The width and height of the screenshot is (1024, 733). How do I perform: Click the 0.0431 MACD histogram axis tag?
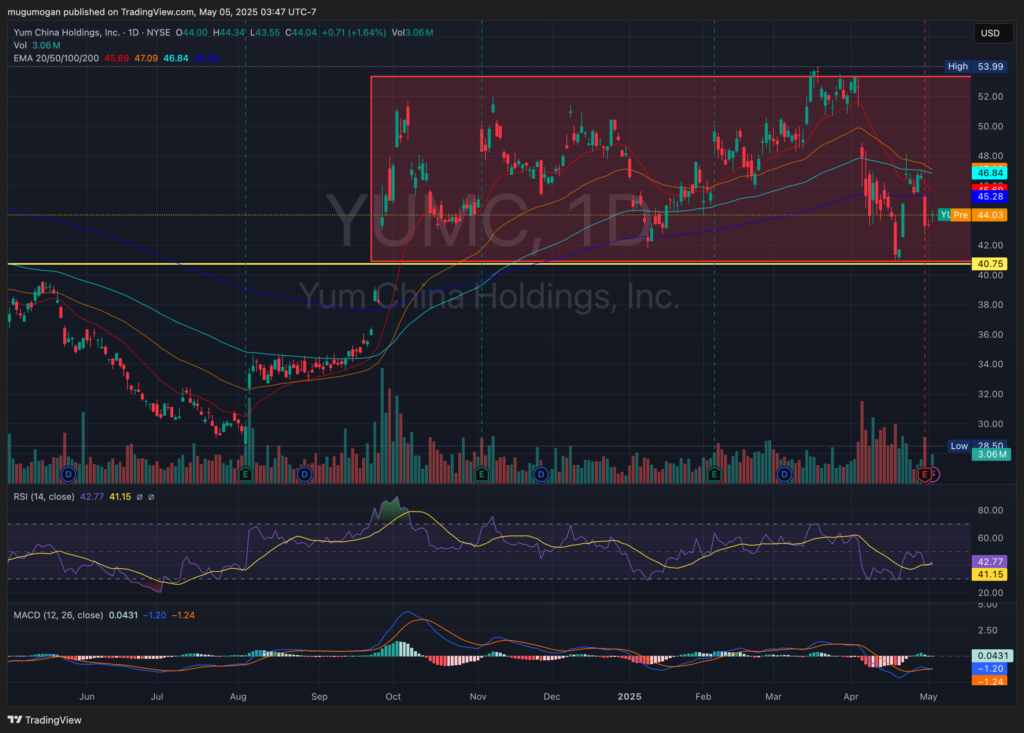tap(992, 655)
